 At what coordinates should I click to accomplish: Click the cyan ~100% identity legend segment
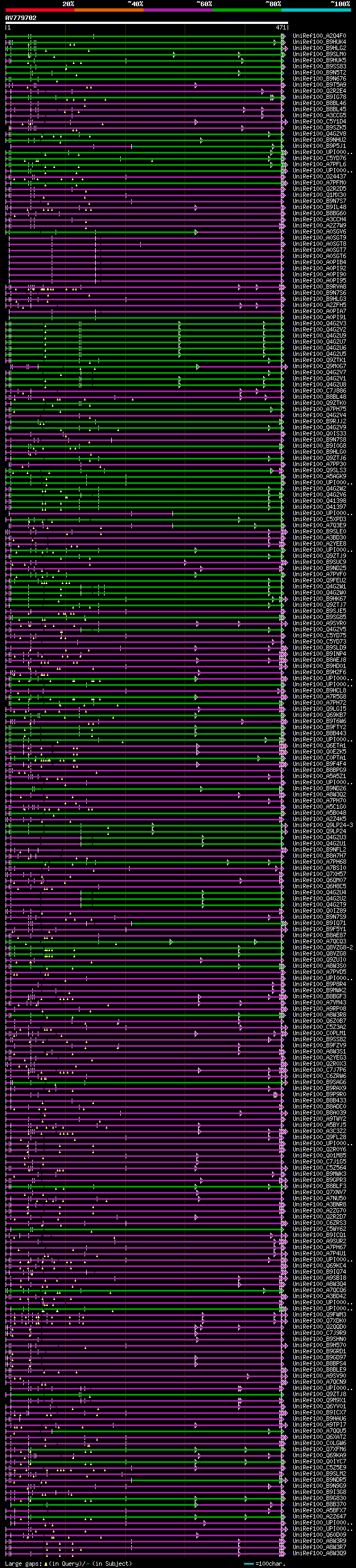[x=316, y=10]
